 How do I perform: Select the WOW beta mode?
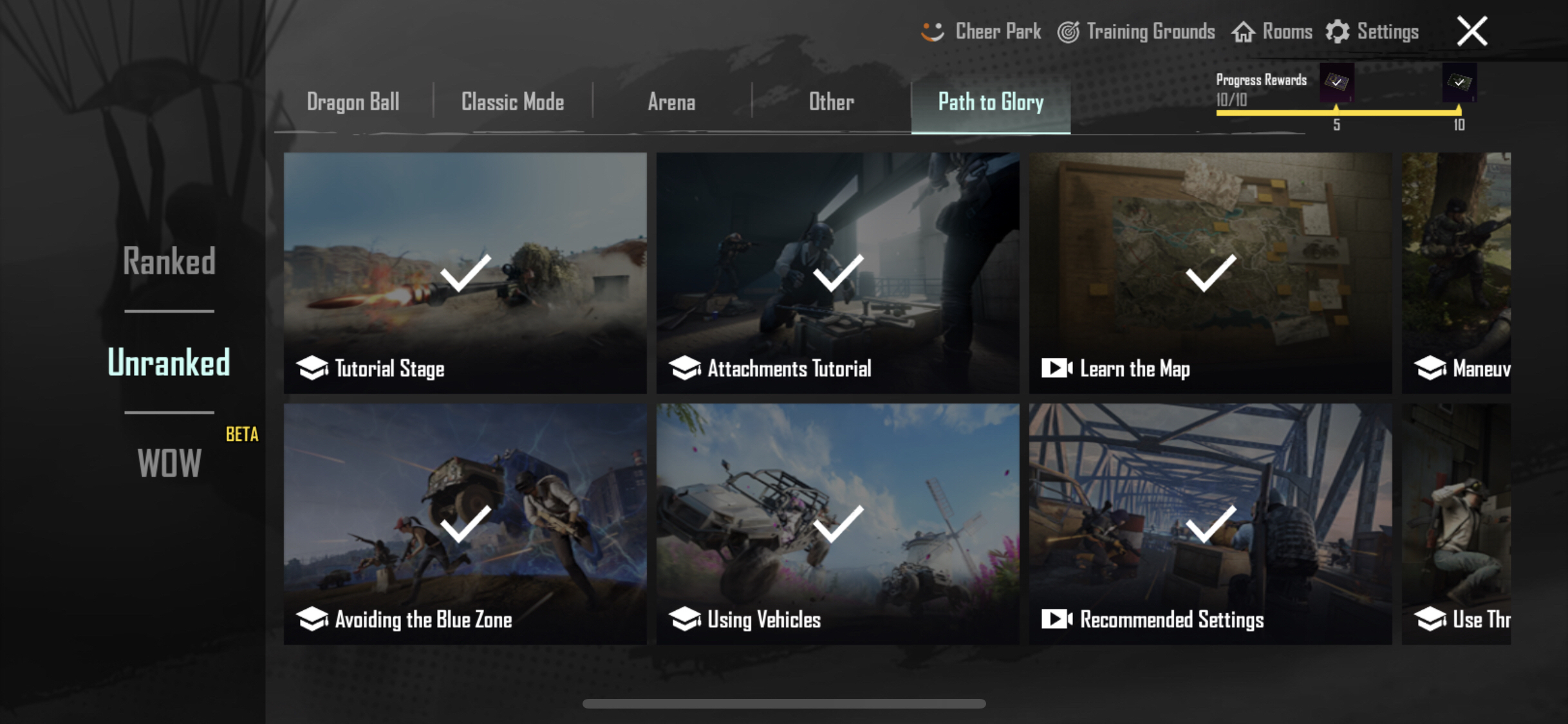coord(169,460)
